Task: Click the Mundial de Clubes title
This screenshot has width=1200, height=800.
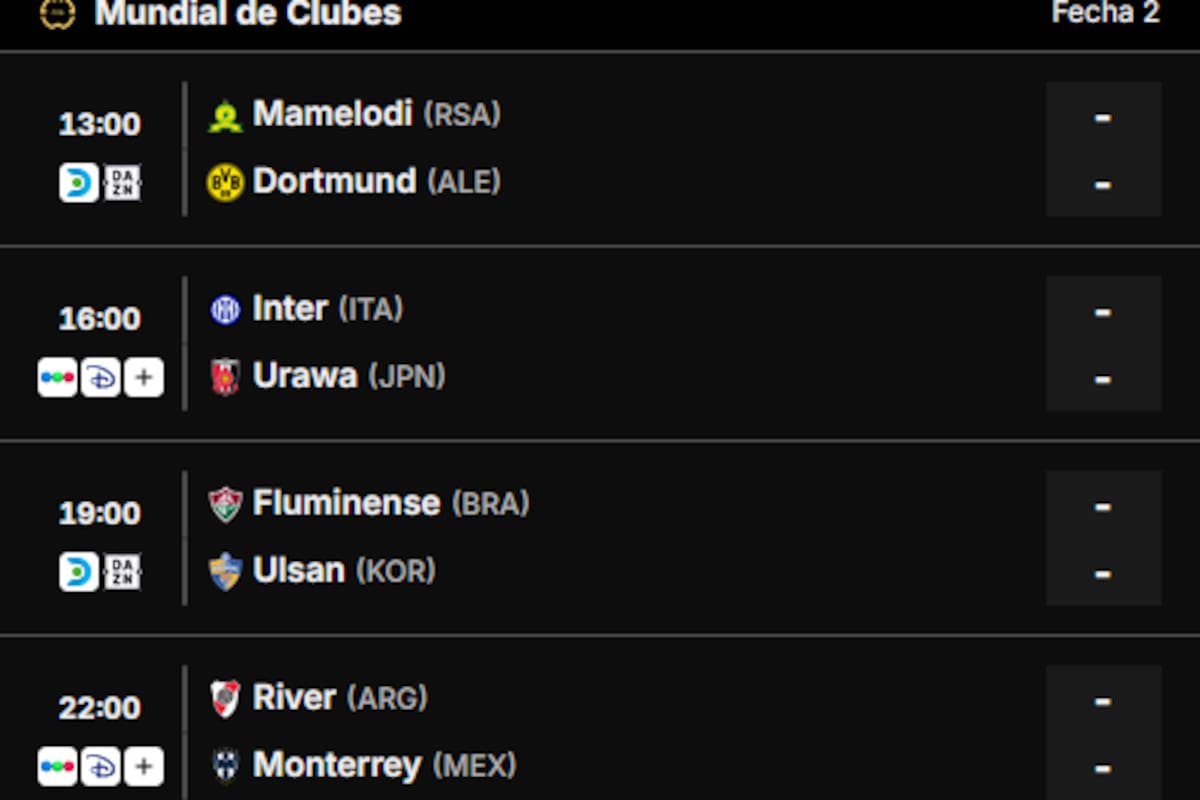Action: coord(248,14)
